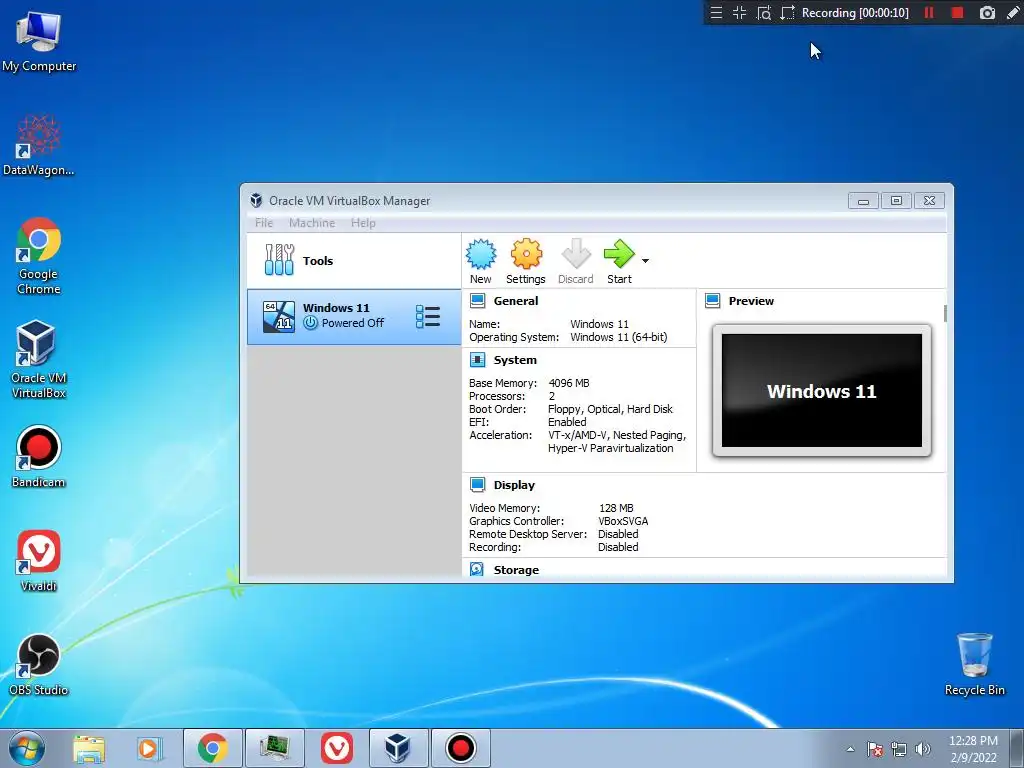This screenshot has width=1024, height=768.
Task: Click the My Computer desktop icon
Action: coord(39,41)
